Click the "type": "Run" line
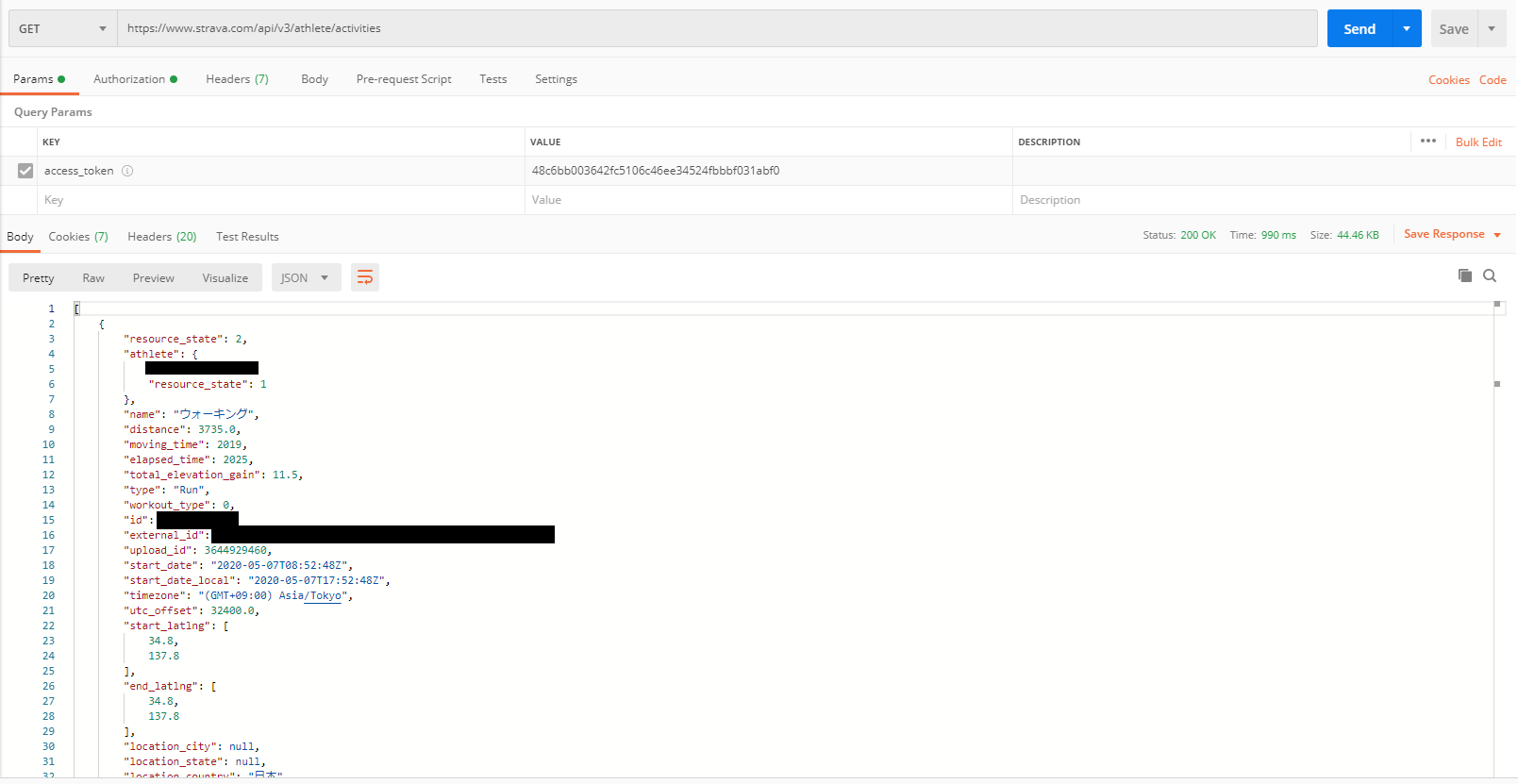The image size is (1518, 784). tap(166, 490)
